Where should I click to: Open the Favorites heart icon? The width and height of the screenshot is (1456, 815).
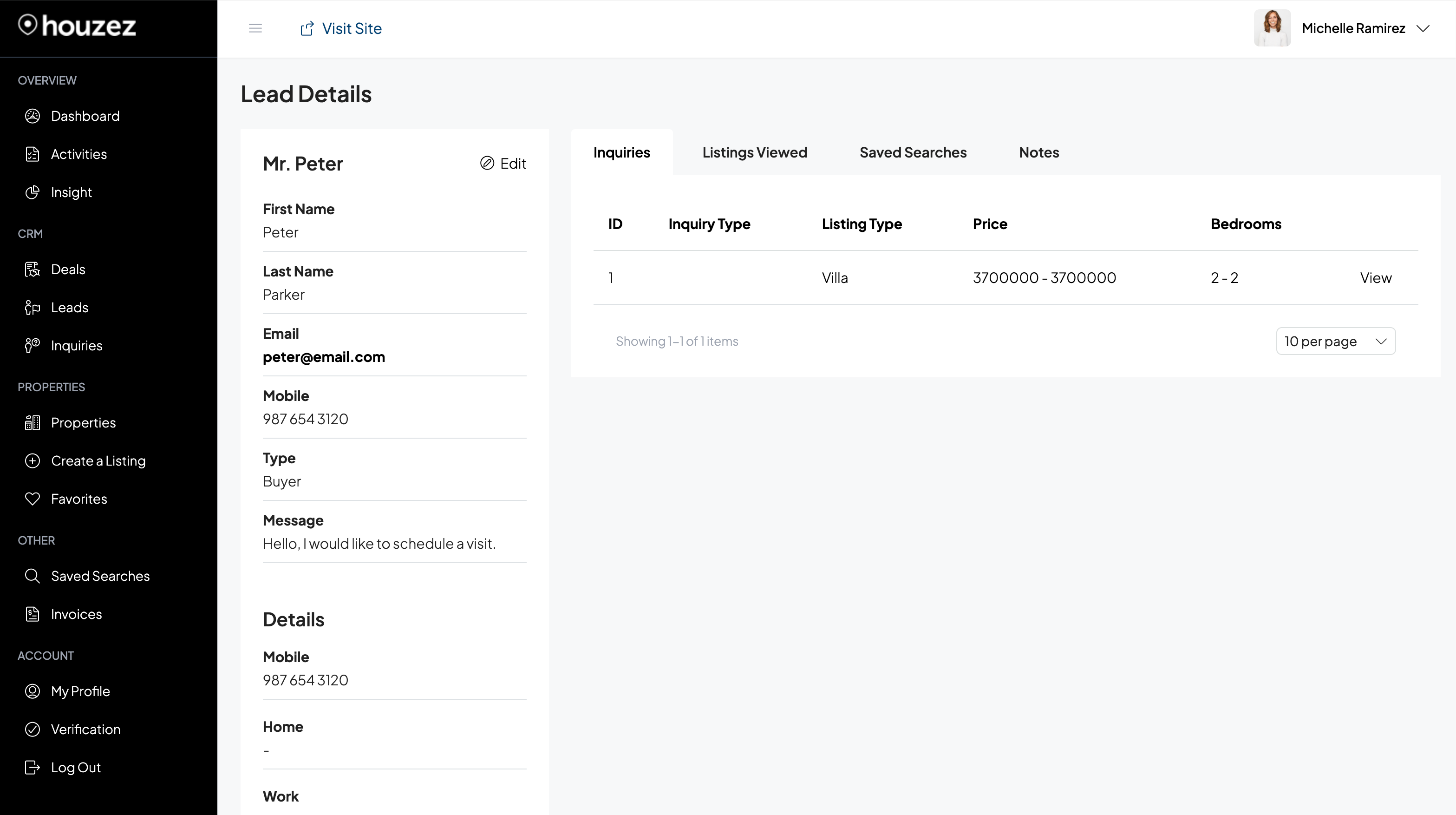tap(32, 498)
